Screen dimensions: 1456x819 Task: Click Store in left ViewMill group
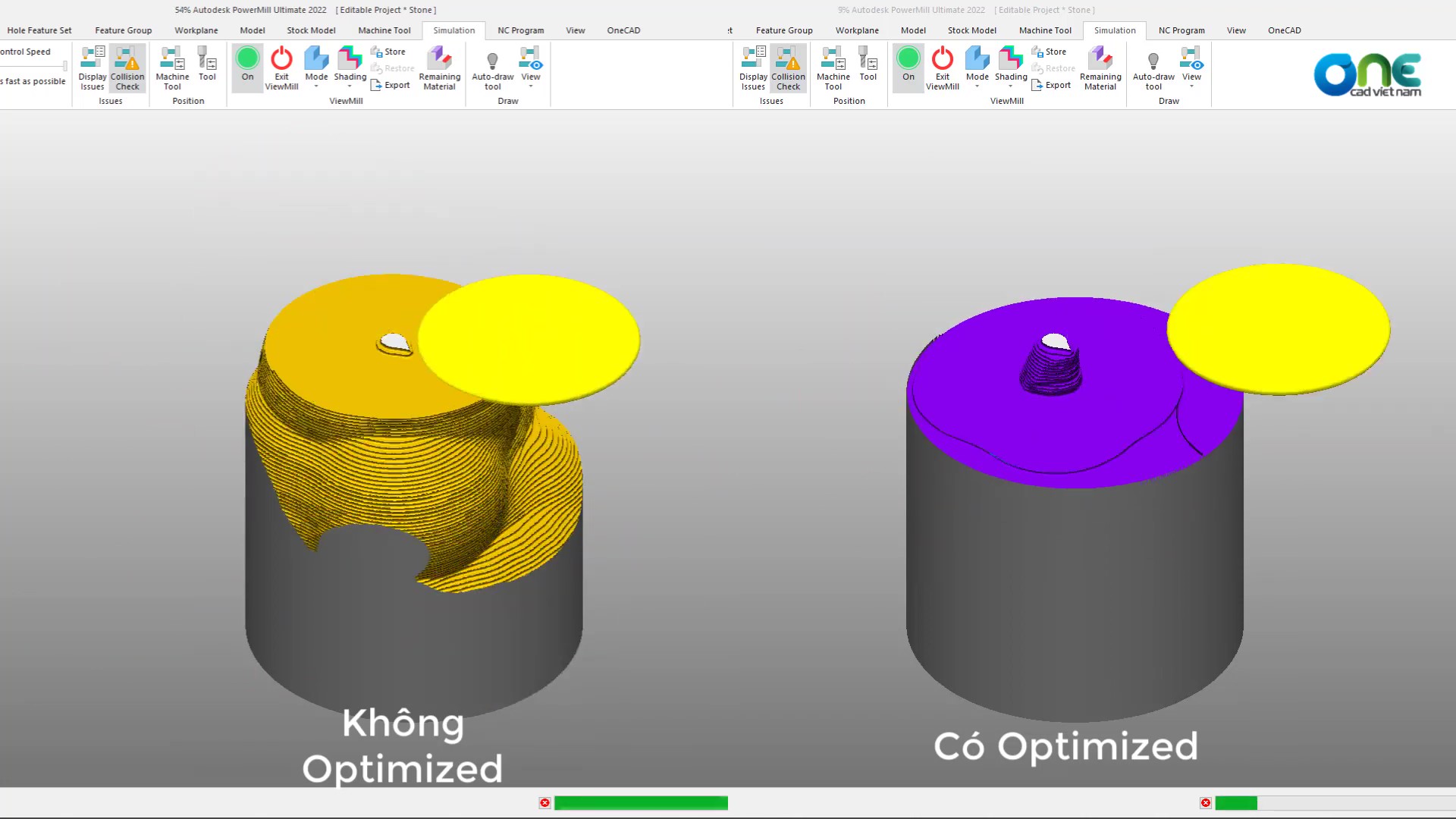pyautogui.click(x=388, y=52)
